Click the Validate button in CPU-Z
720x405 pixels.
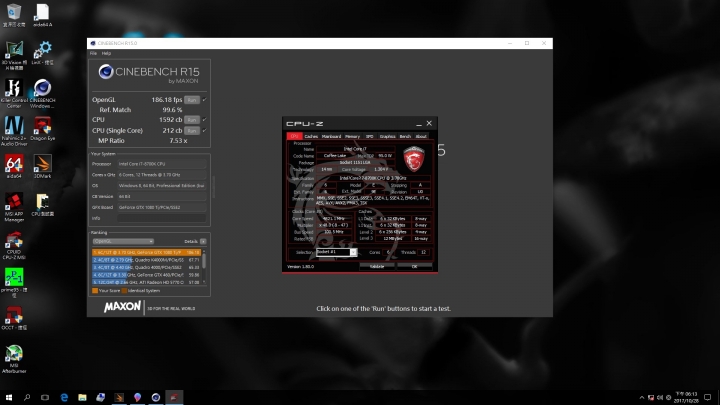pyautogui.click(x=377, y=266)
